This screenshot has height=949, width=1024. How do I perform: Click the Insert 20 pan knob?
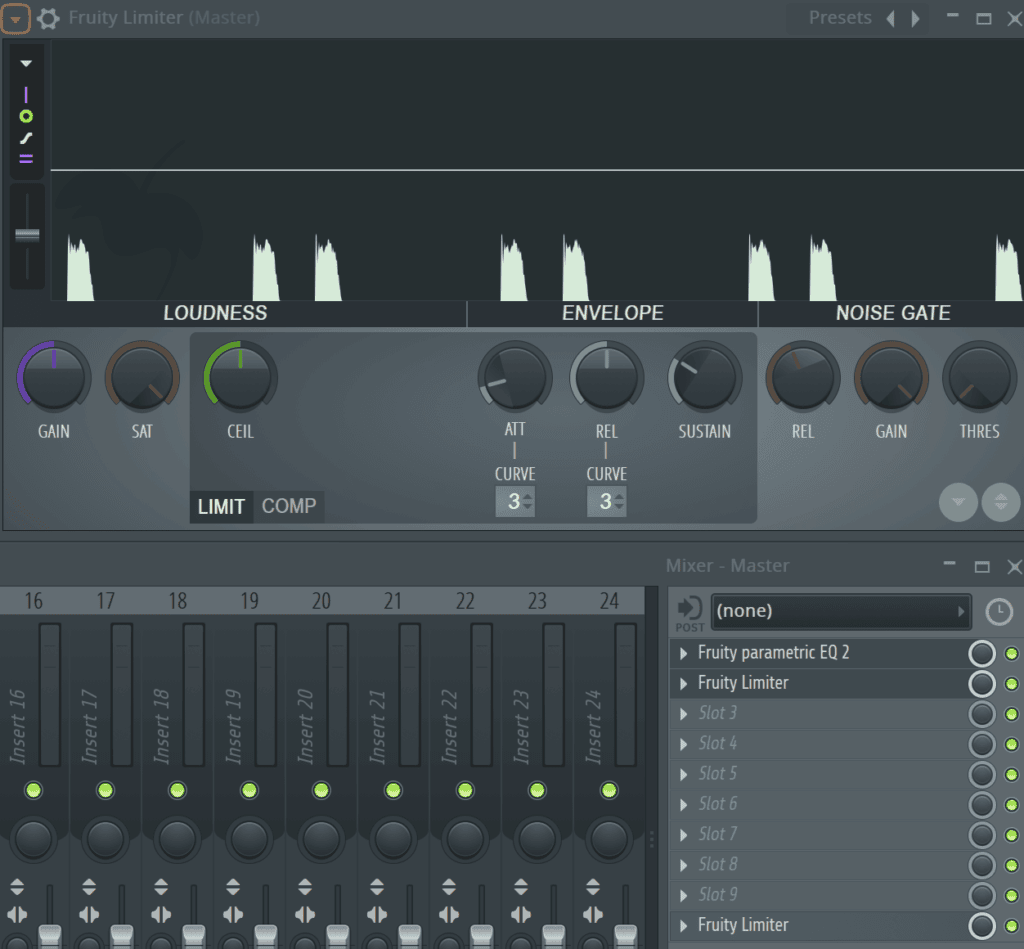click(x=321, y=839)
